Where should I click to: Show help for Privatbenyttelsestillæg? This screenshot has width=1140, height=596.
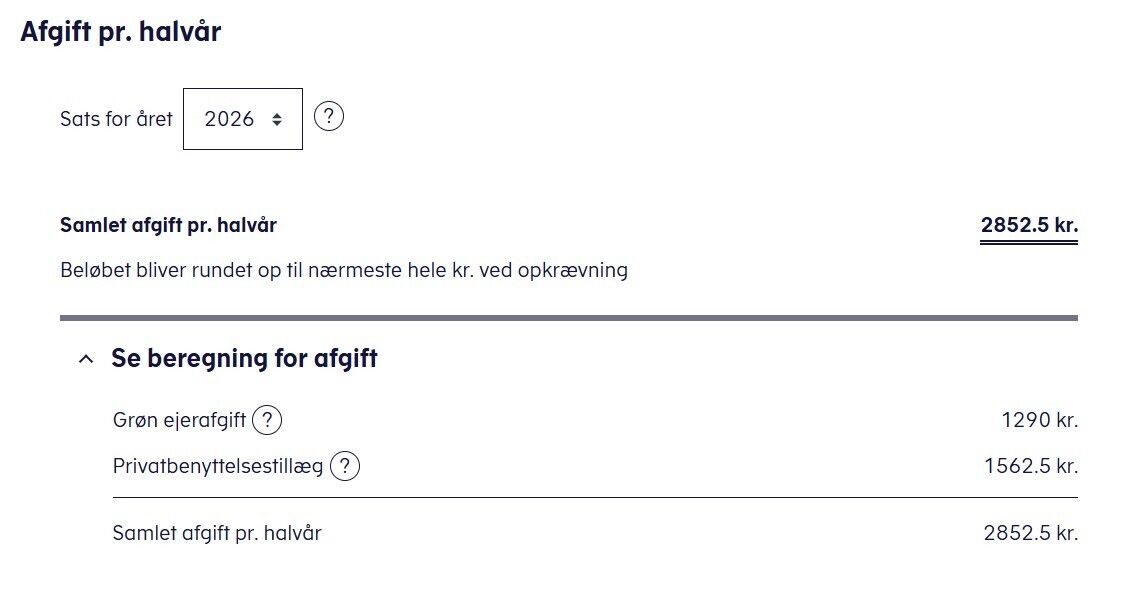(x=345, y=466)
